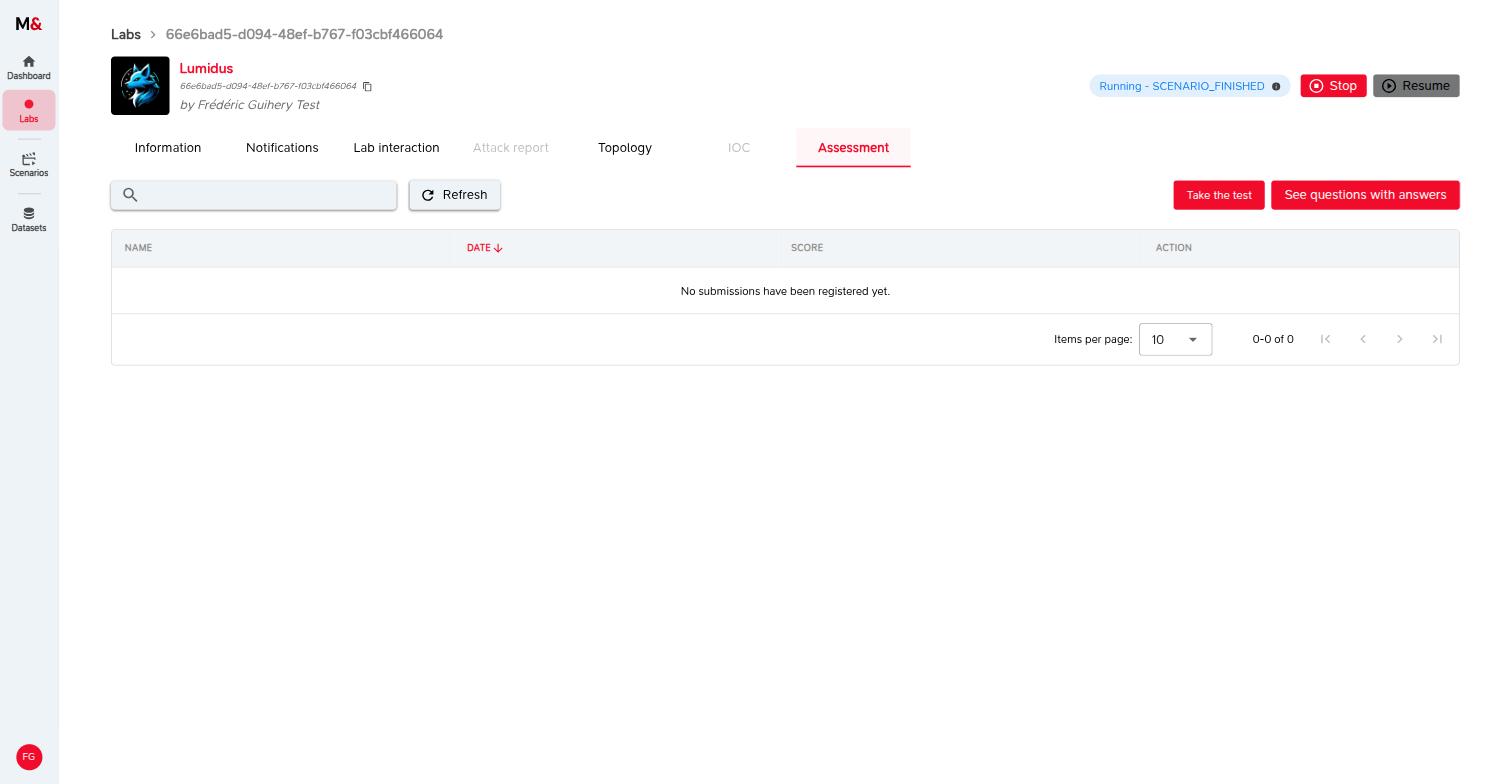This screenshot has width=1512, height=784.
Task: Select the Assessment tab
Action: coord(853,147)
